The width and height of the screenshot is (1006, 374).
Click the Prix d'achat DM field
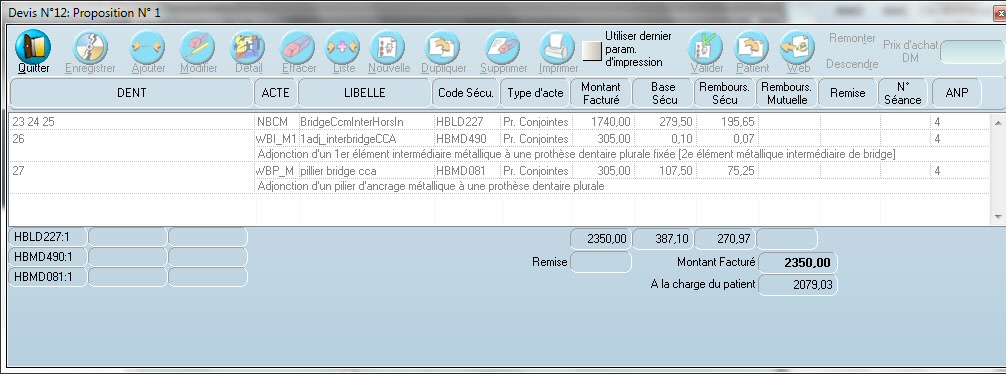point(973,51)
